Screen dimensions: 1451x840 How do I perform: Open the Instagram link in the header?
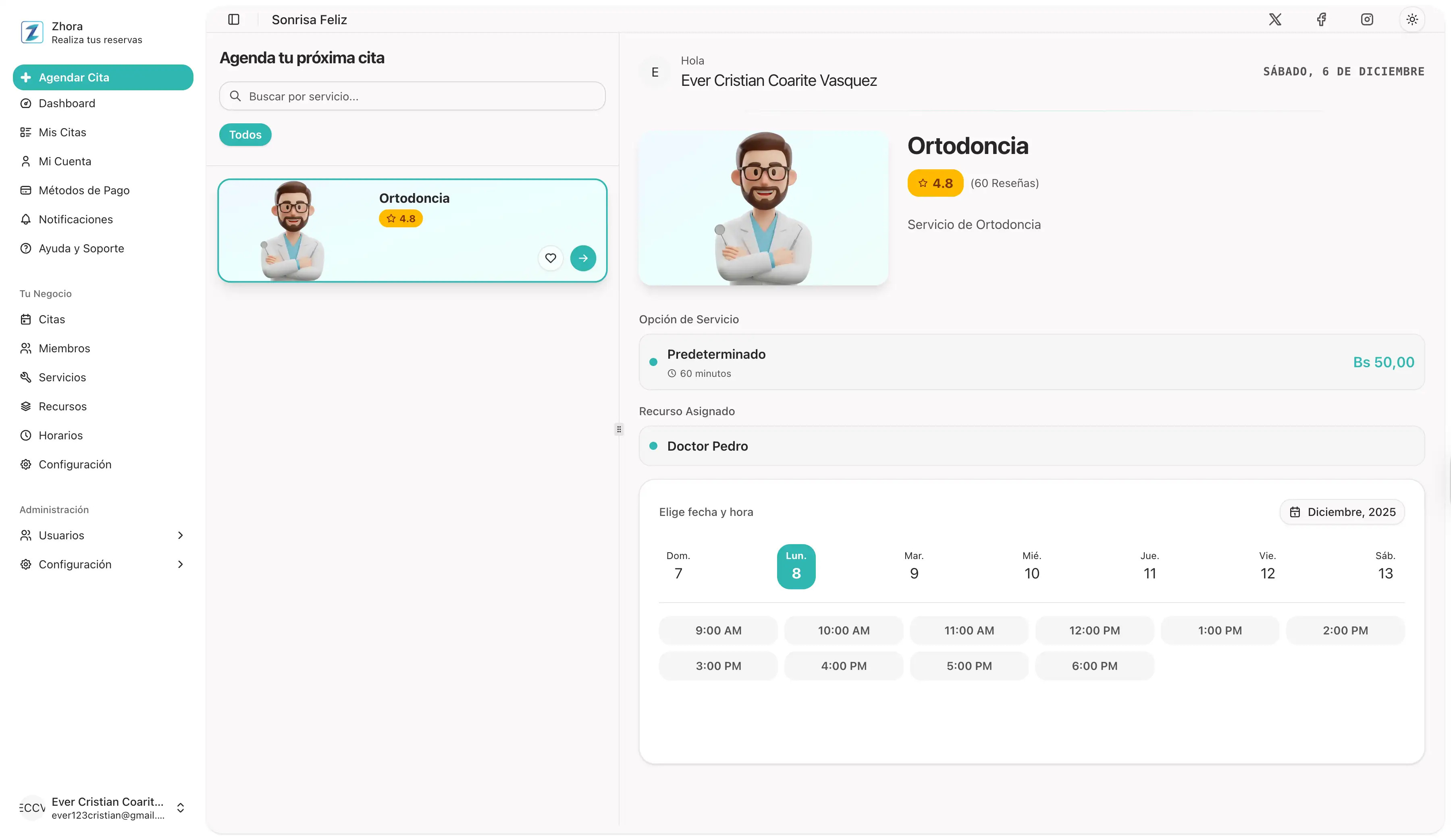(1367, 19)
